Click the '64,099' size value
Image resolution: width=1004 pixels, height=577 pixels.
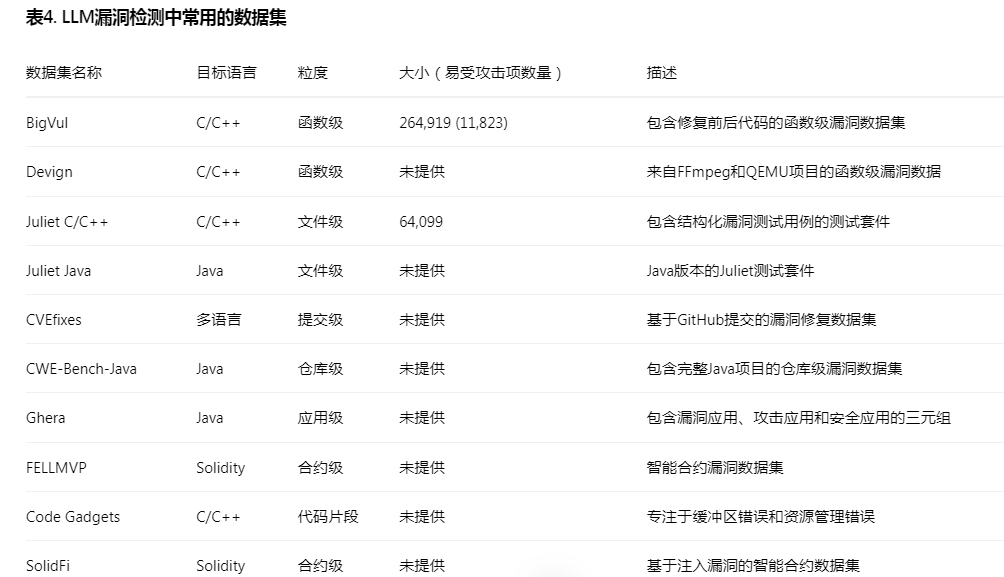[421, 222]
